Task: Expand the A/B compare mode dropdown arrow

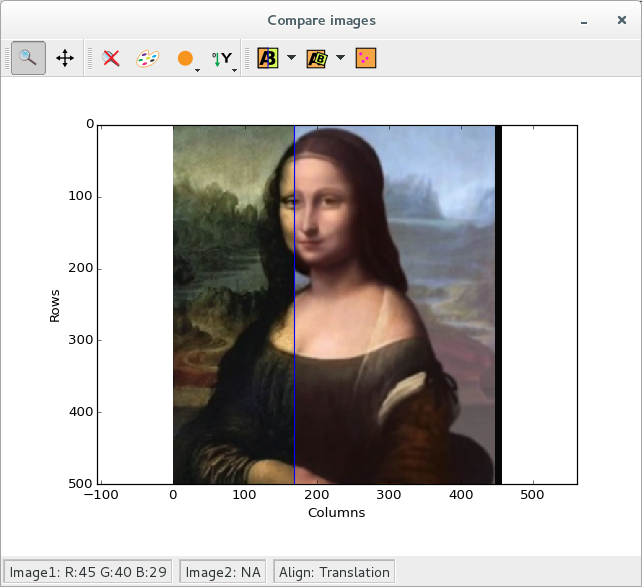Action: click(291, 58)
